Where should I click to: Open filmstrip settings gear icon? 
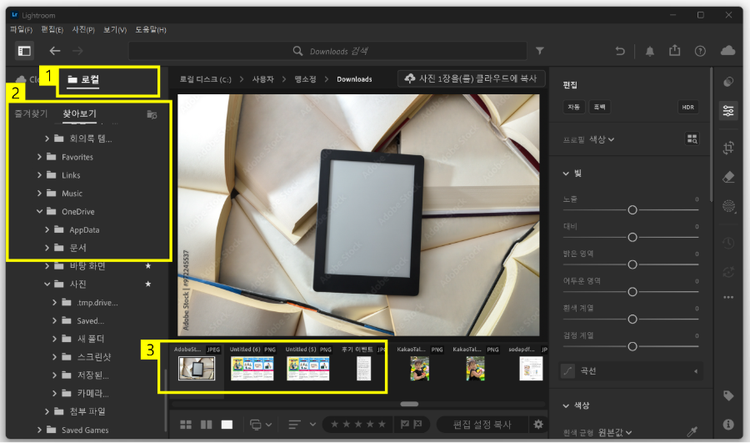538,424
